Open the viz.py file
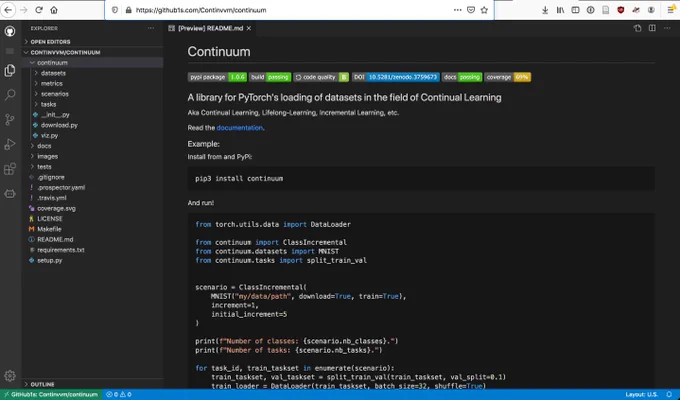Screen dimensions: 680x400 click(92, 135)
